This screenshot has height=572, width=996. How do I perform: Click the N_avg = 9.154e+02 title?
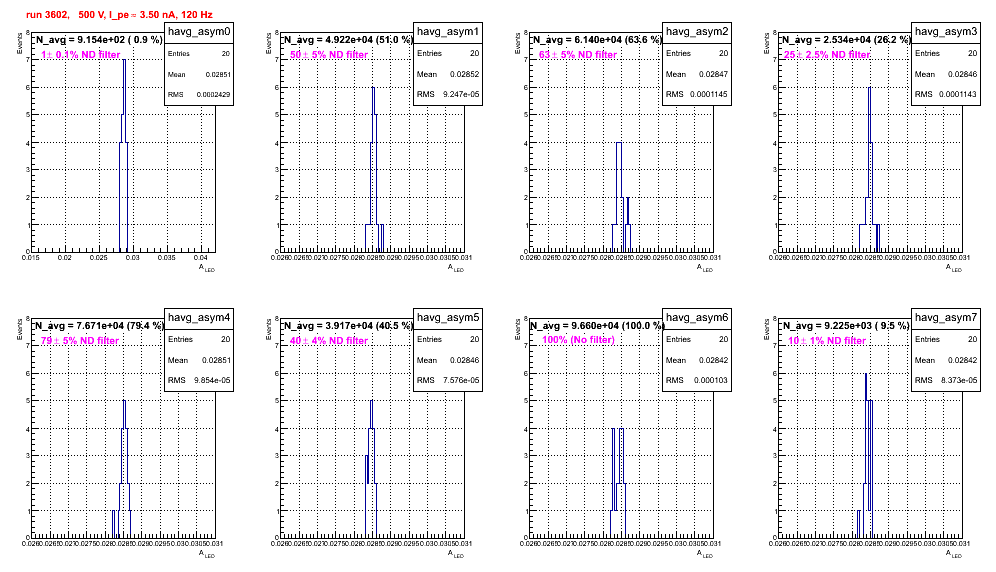point(98,39)
